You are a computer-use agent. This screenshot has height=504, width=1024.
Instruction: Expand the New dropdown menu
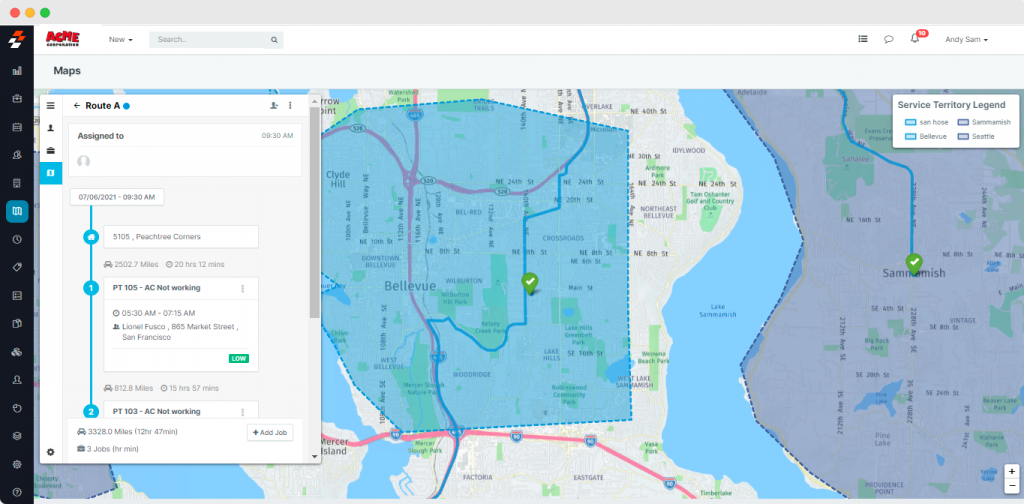121,40
